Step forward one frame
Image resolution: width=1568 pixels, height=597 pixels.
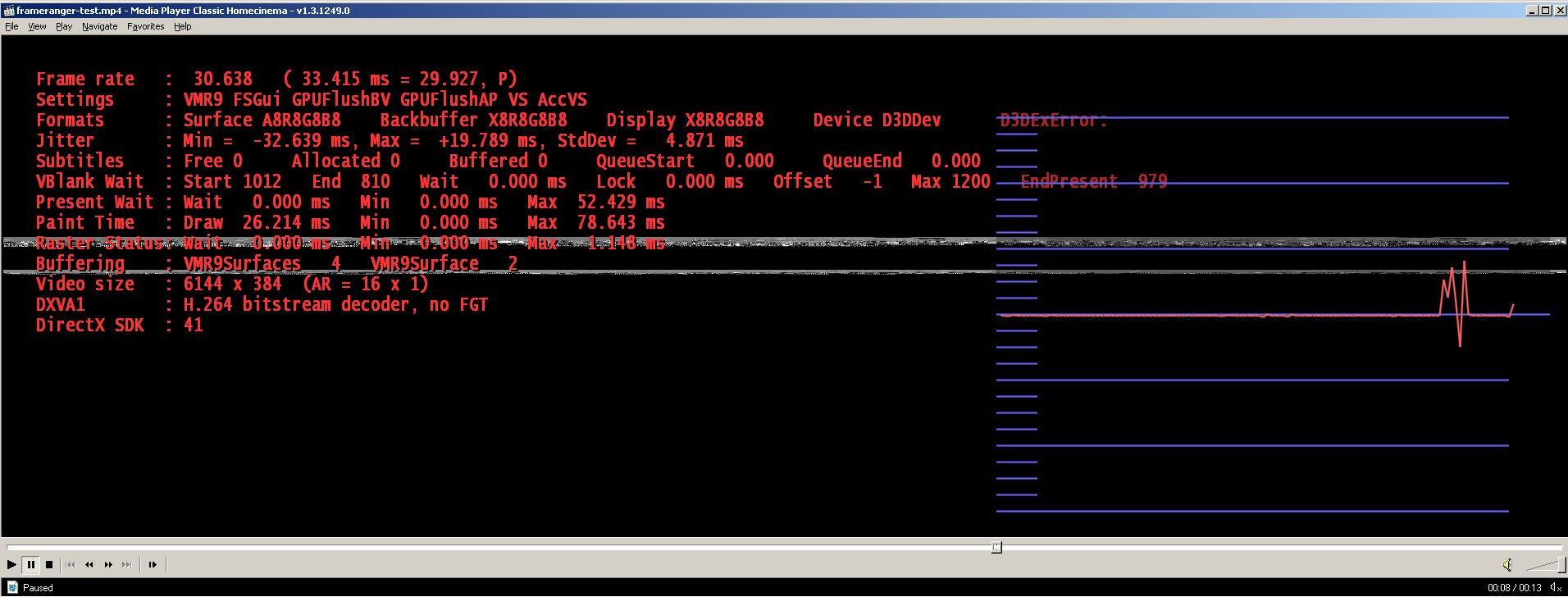pos(153,564)
